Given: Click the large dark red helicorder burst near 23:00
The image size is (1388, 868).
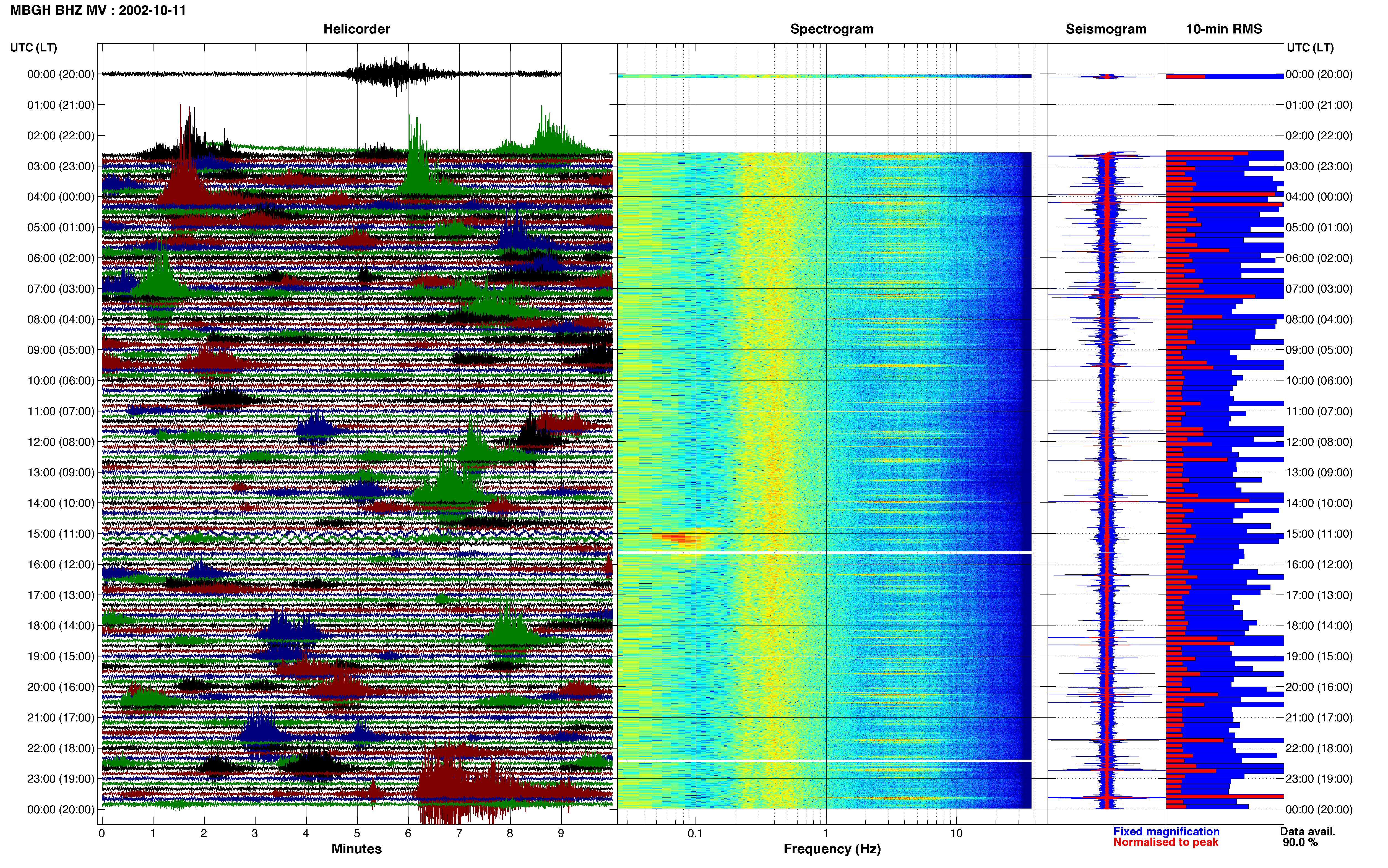Looking at the screenshot, I should click(x=459, y=784).
